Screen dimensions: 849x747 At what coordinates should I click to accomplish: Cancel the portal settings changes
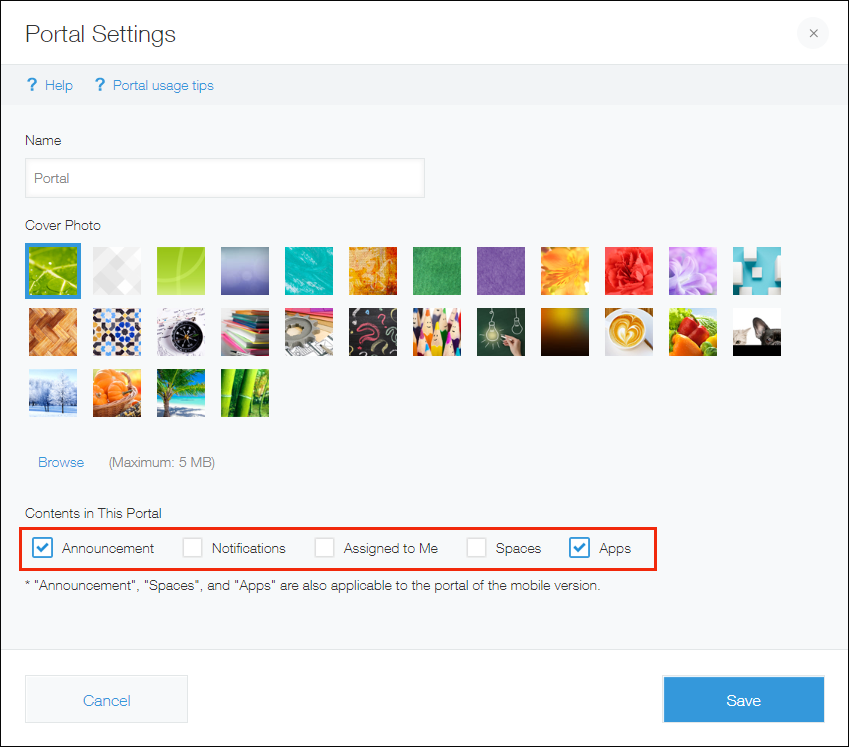(x=106, y=699)
